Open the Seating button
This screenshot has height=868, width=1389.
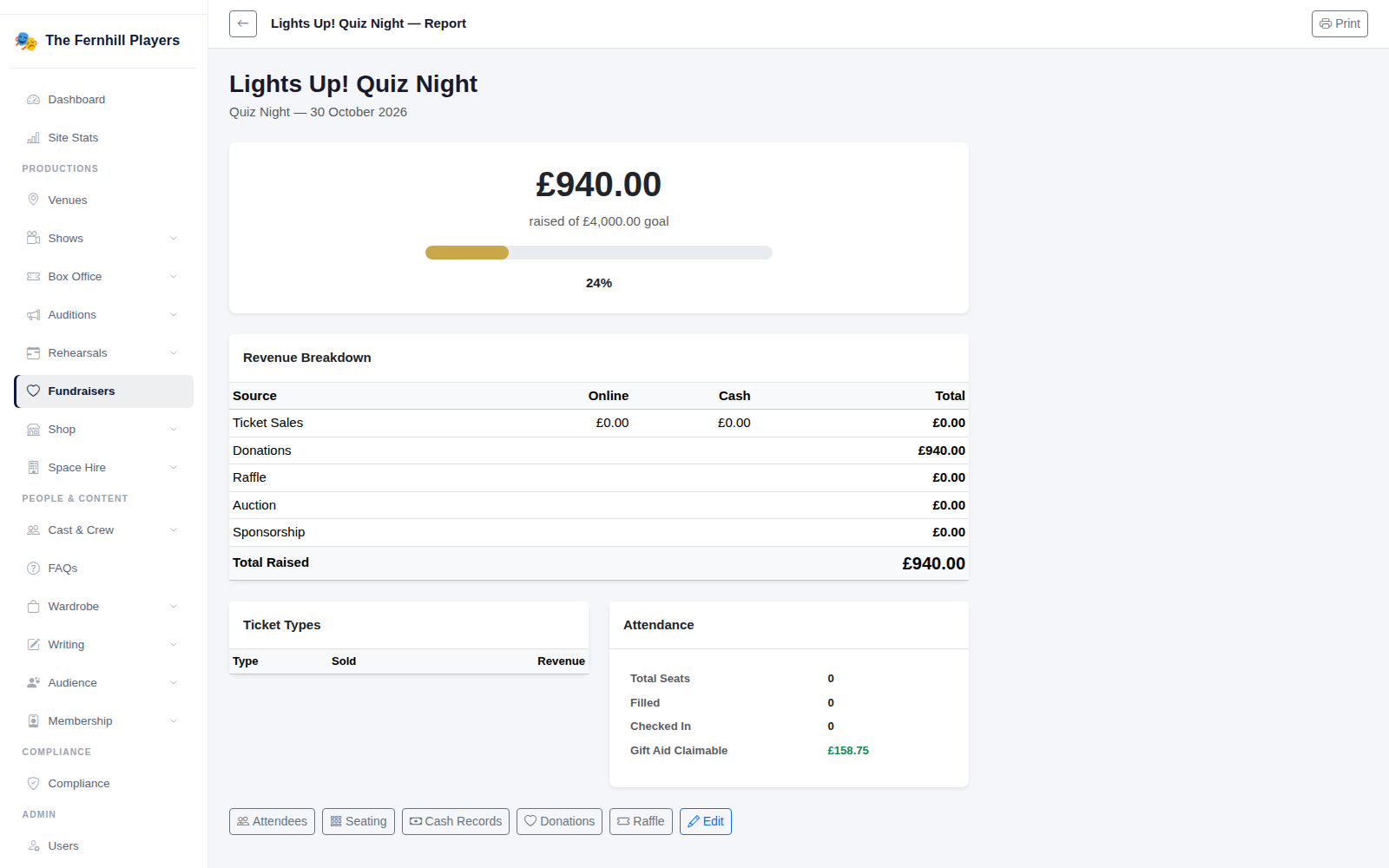359,821
